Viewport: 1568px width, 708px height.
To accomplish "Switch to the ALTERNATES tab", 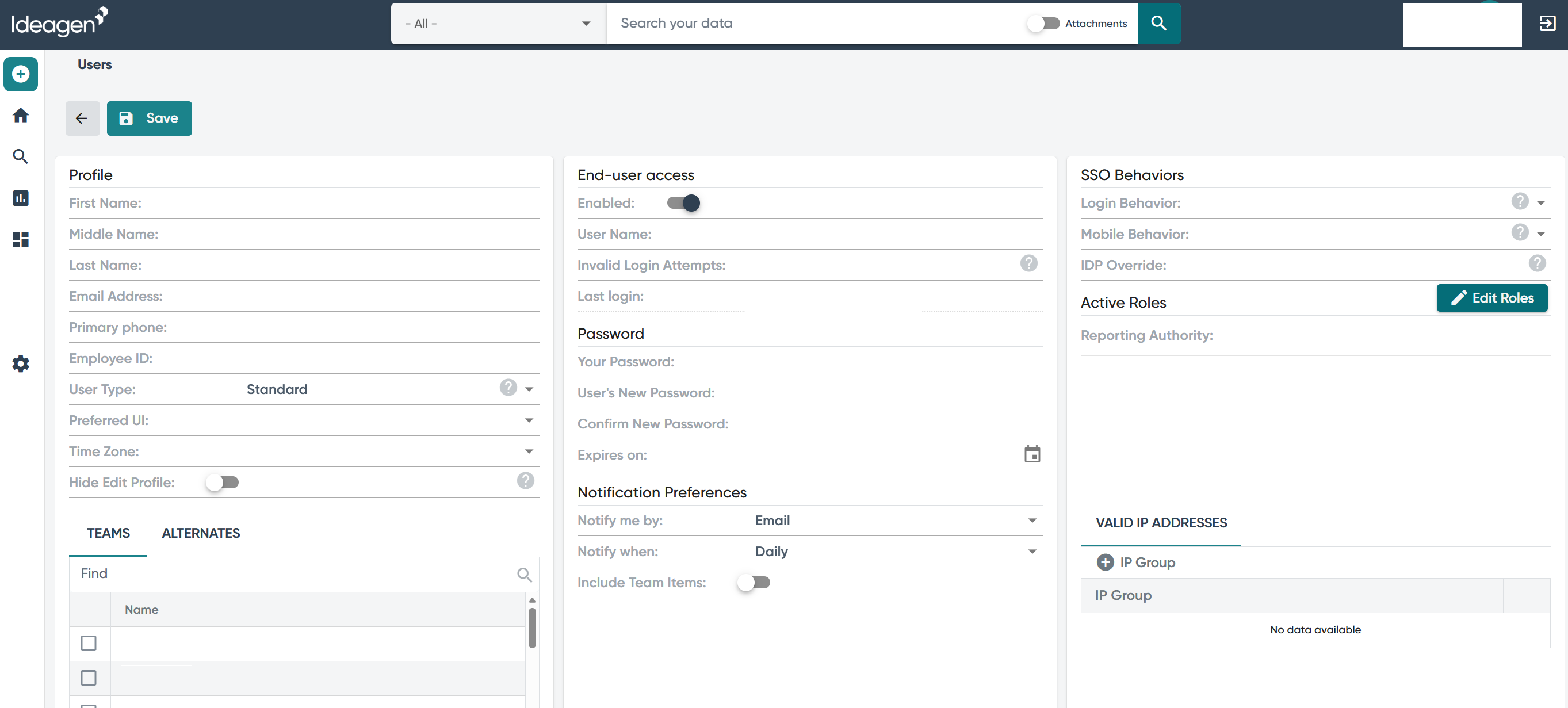I will pos(201,533).
